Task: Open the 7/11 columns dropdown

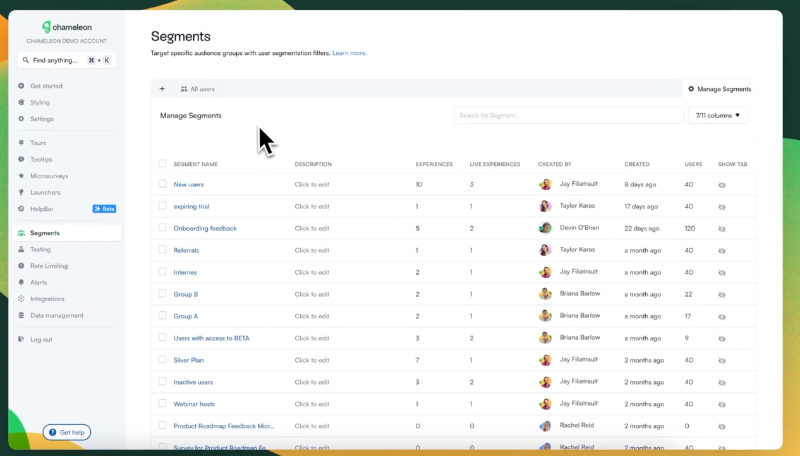Action: tap(718, 116)
